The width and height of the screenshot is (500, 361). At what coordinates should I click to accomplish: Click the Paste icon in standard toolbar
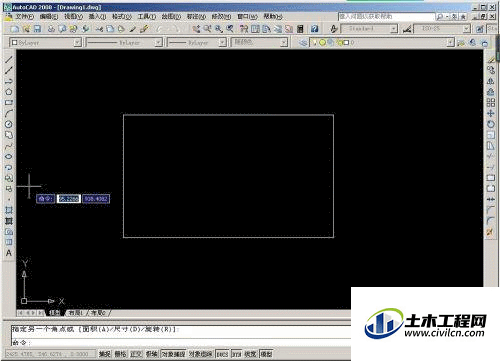(121, 29)
